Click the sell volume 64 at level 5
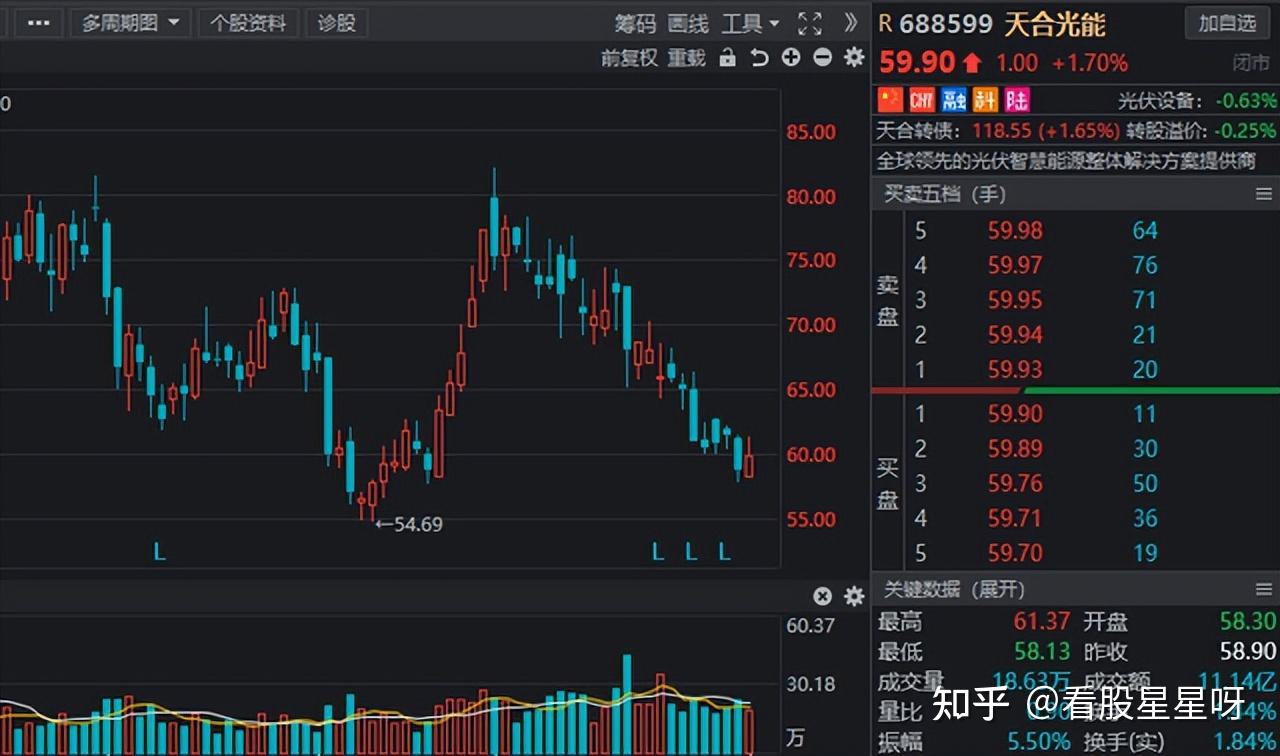 (x=1145, y=231)
